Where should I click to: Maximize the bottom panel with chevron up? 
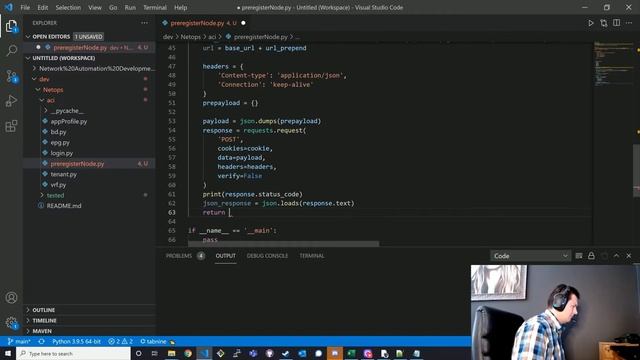(616, 256)
